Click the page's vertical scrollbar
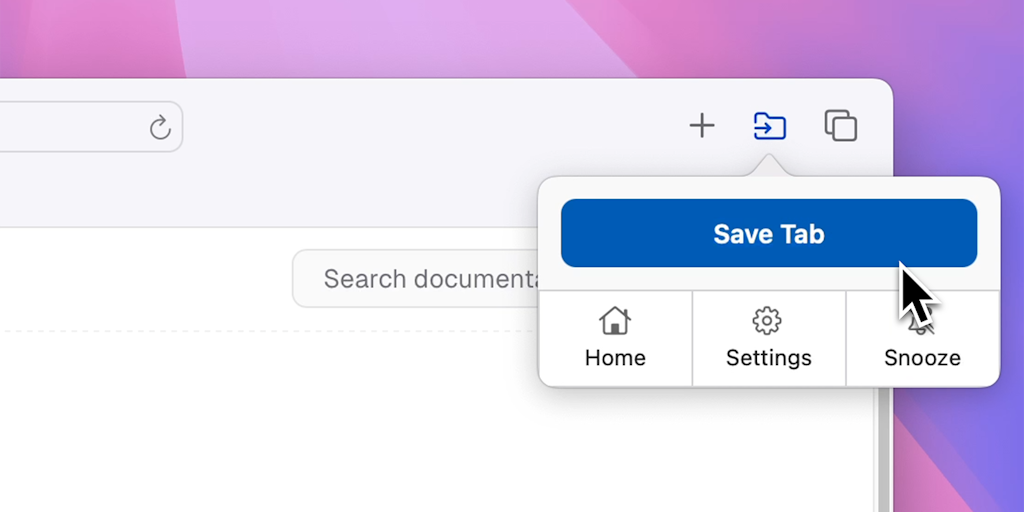This screenshot has height=512, width=1024. pyautogui.click(x=881, y=450)
